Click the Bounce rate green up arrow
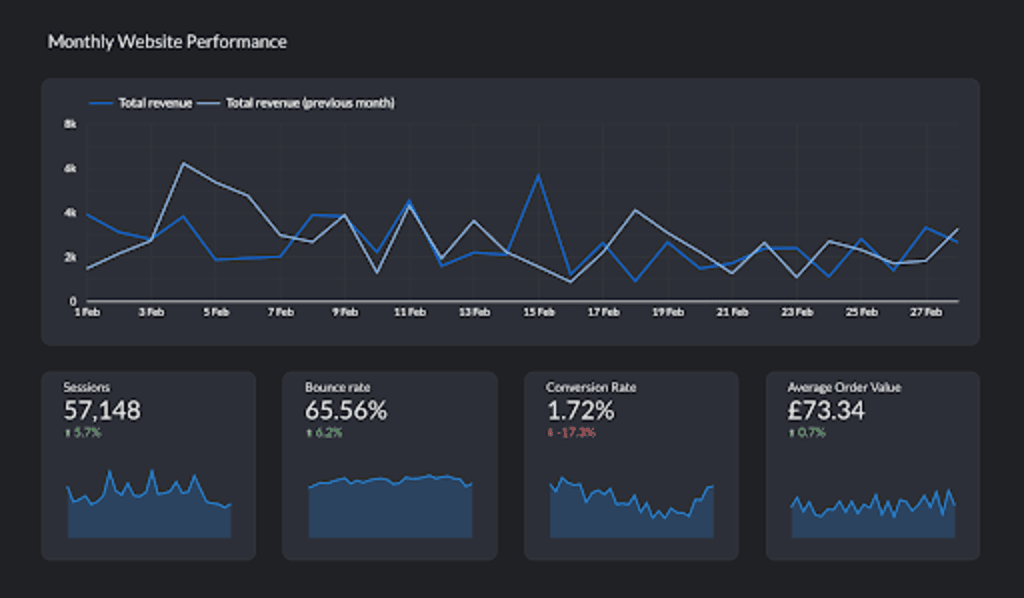This screenshot has height=598, width=1024. tap(309, 433)
